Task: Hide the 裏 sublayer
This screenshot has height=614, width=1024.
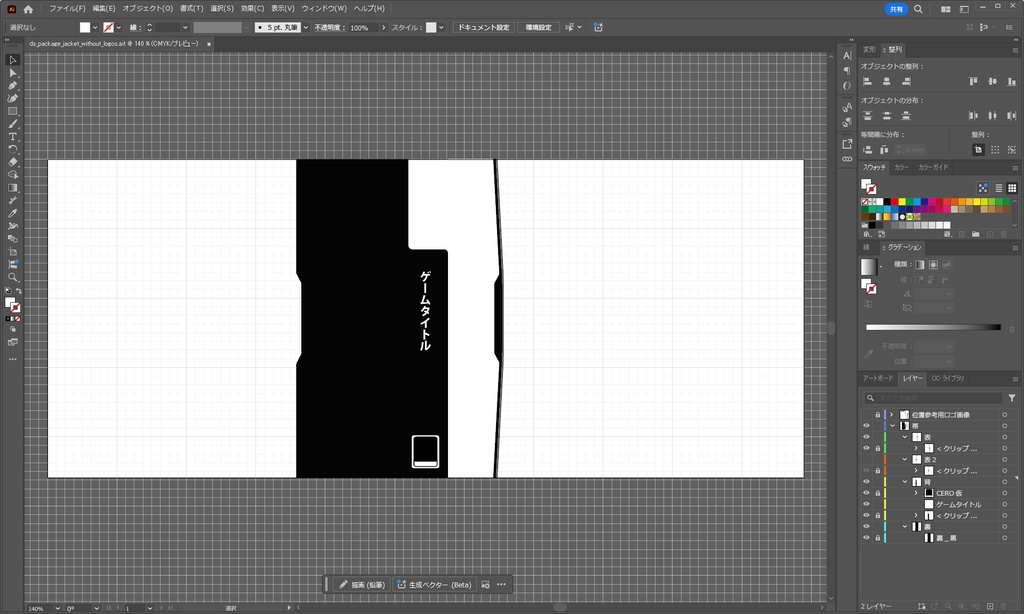Action: click(866, 526)
